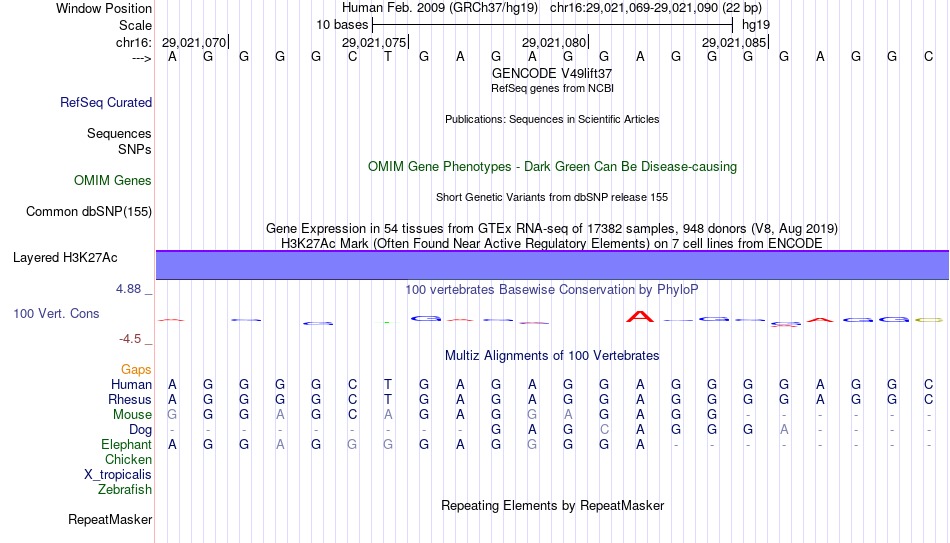
Task: Click the RefSeq genes from NCBI title
Action: pos(552,88)
